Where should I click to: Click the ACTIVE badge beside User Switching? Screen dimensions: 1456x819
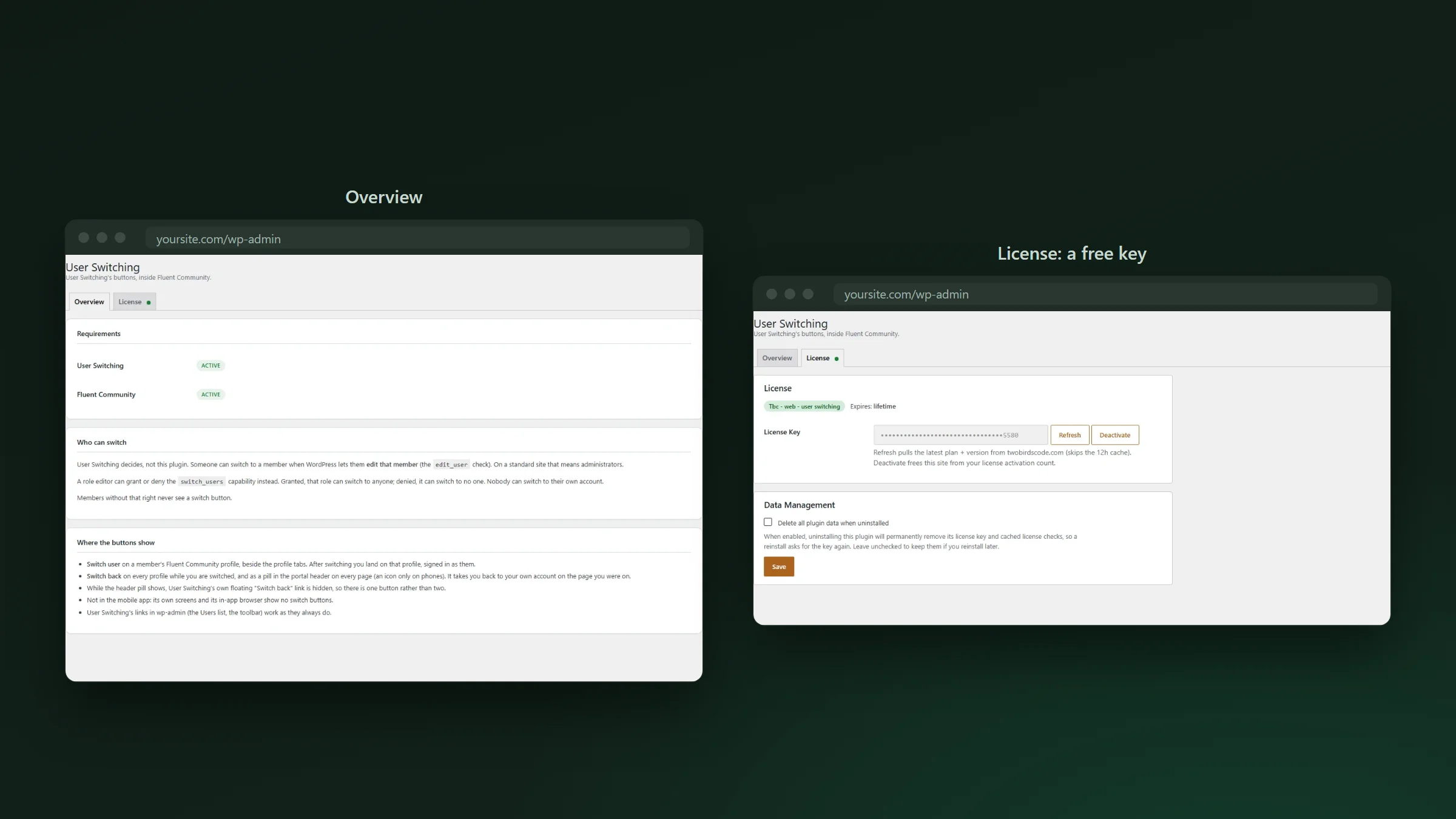tap(211, 366)
